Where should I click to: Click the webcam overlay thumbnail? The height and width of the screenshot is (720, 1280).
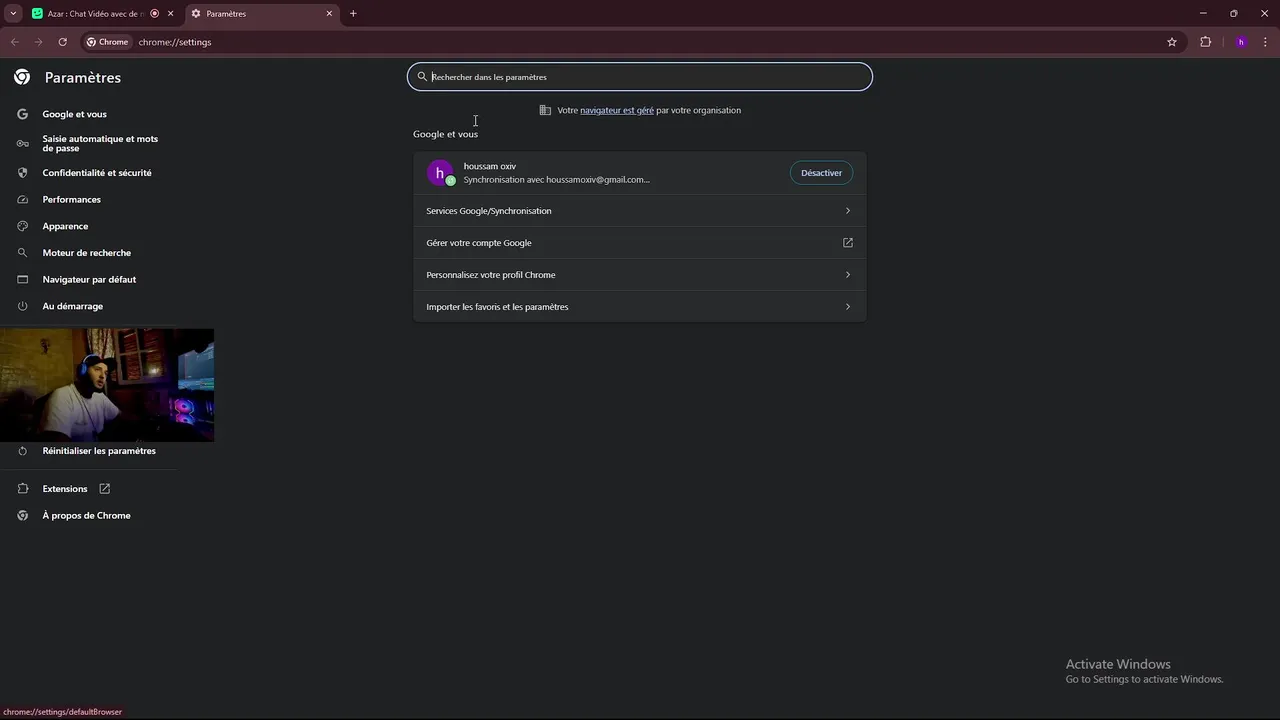[107, 385]
